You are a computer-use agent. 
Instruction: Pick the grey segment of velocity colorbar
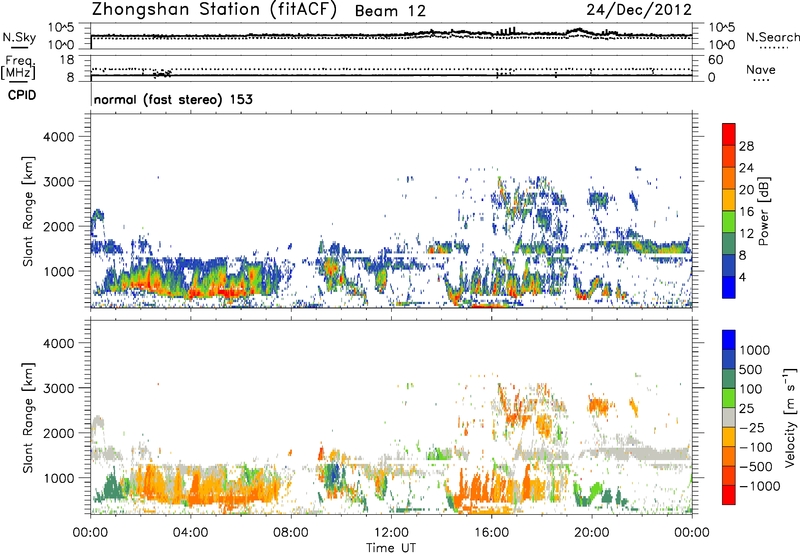click(x=729, y=418)
